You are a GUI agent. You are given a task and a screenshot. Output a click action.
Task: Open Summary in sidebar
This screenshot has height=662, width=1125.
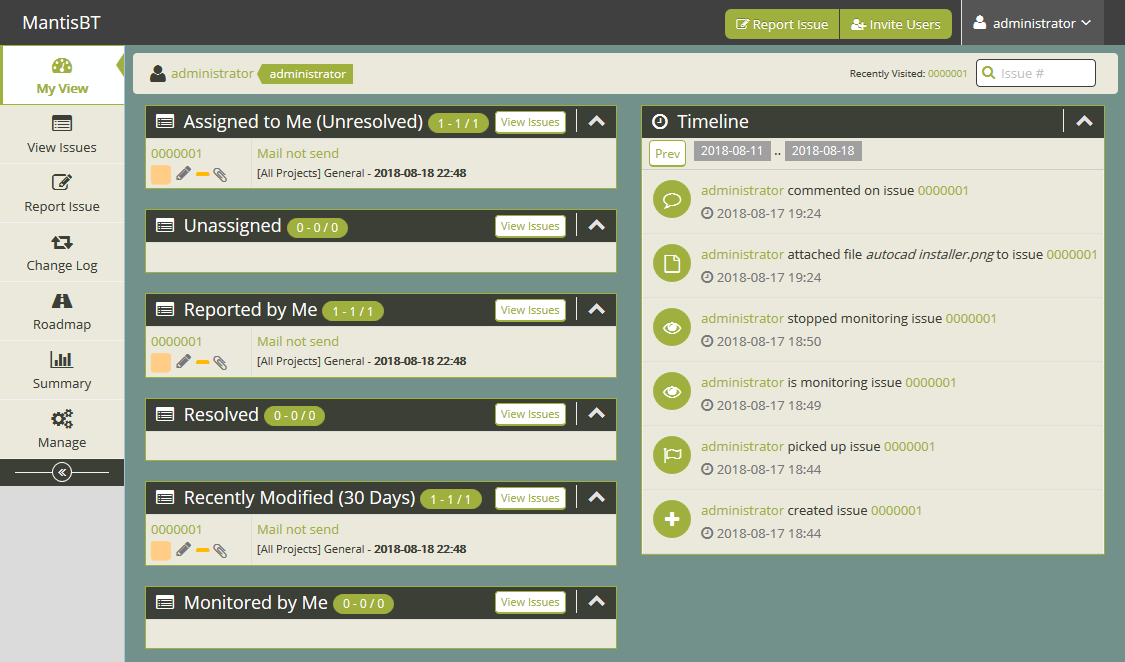point(62,371)
